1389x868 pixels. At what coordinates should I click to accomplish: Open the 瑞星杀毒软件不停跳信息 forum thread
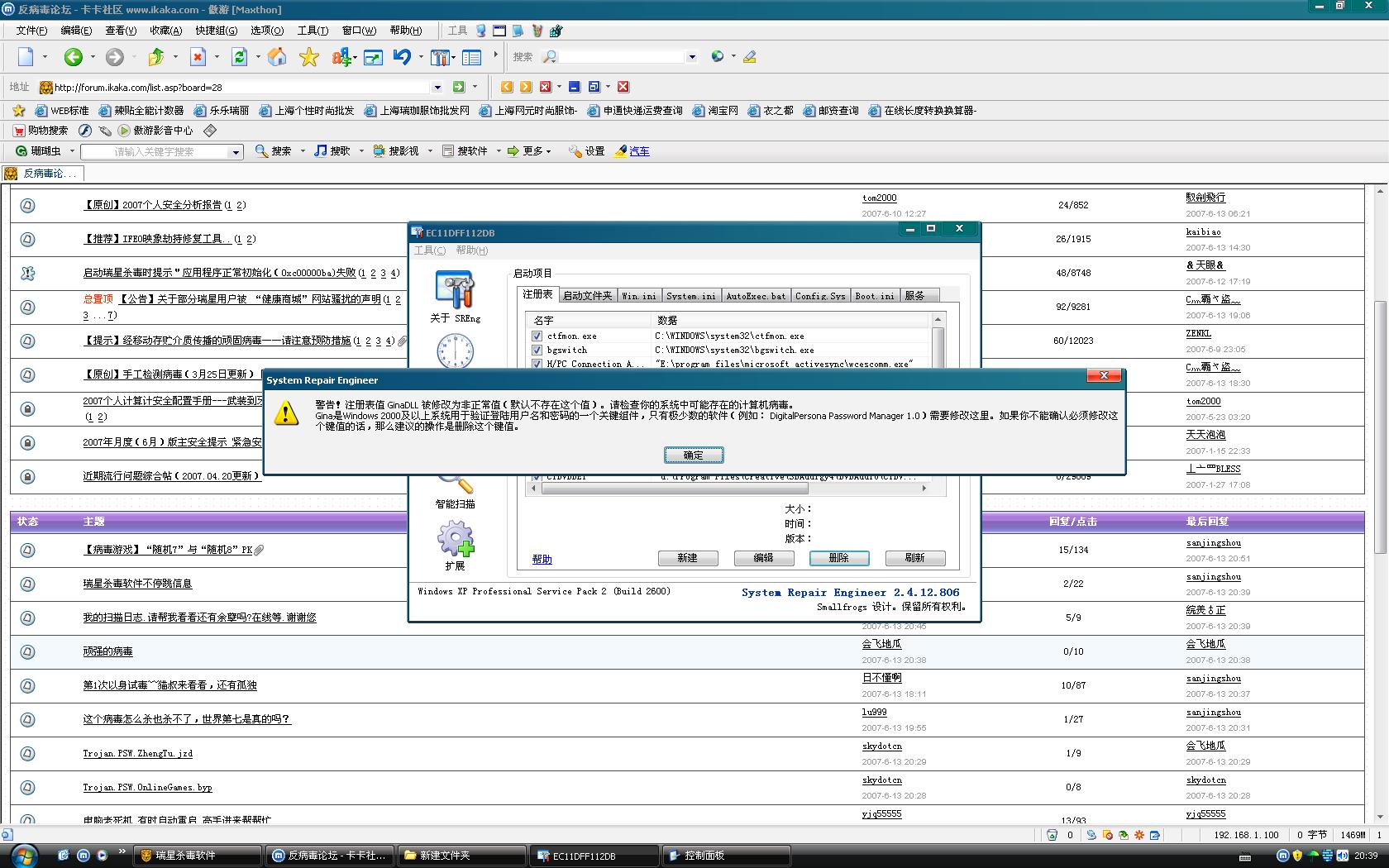click(x=137, y=584)
